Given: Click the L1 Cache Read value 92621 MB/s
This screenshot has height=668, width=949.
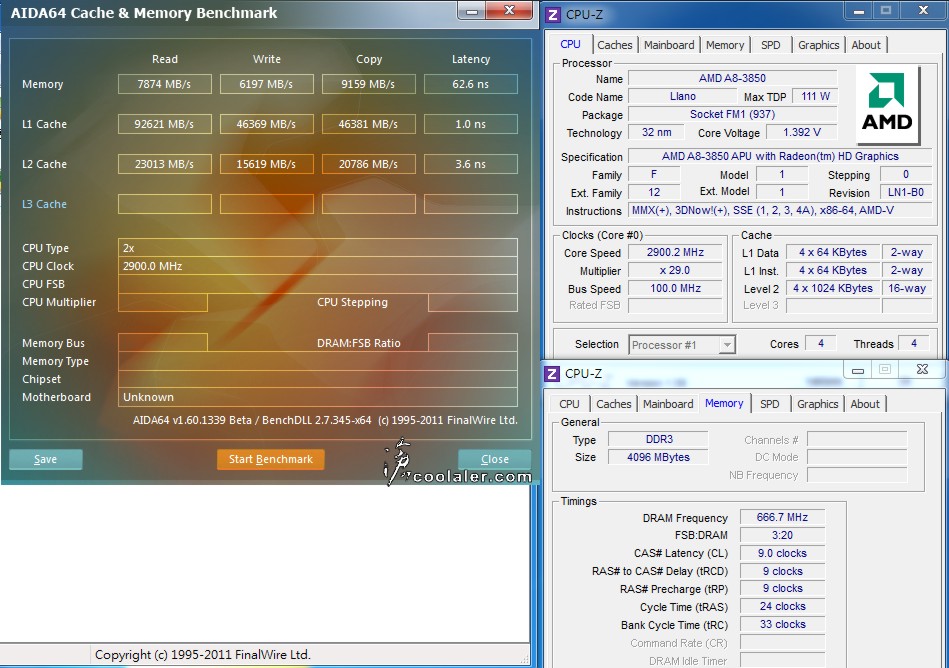Looking at the screenshot, I should (x=165, y=124).
